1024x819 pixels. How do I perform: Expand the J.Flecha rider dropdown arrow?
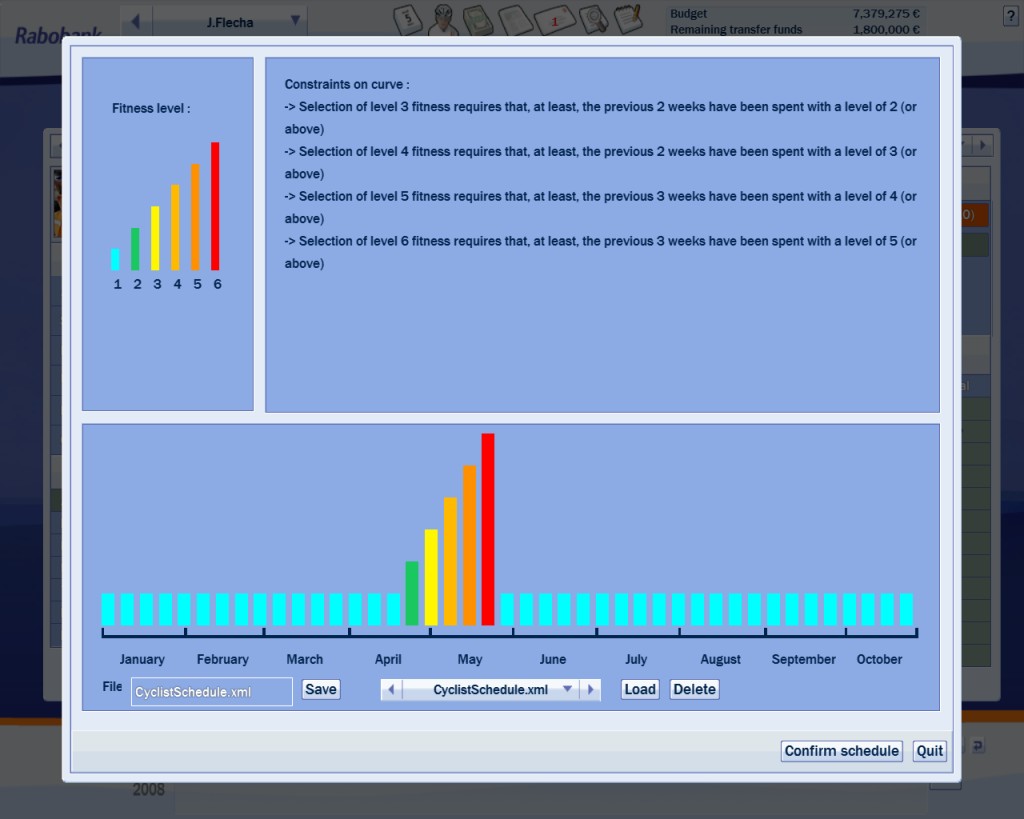294,21
